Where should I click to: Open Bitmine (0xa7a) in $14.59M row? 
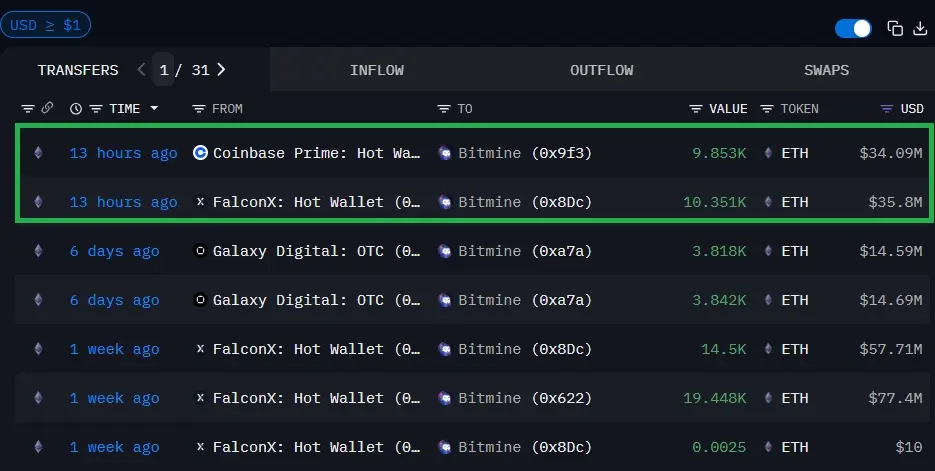(525, 251)
